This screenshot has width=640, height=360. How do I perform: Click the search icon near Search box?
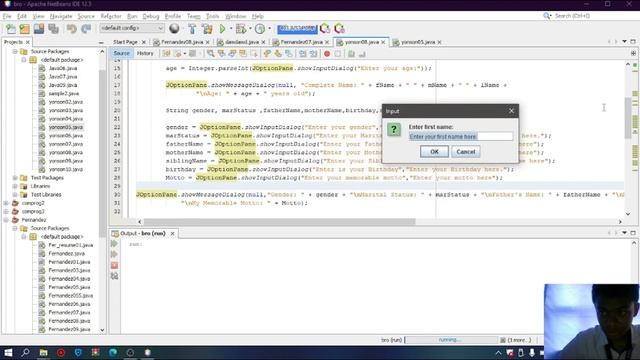pyautogui.click(x=547, y=16)
